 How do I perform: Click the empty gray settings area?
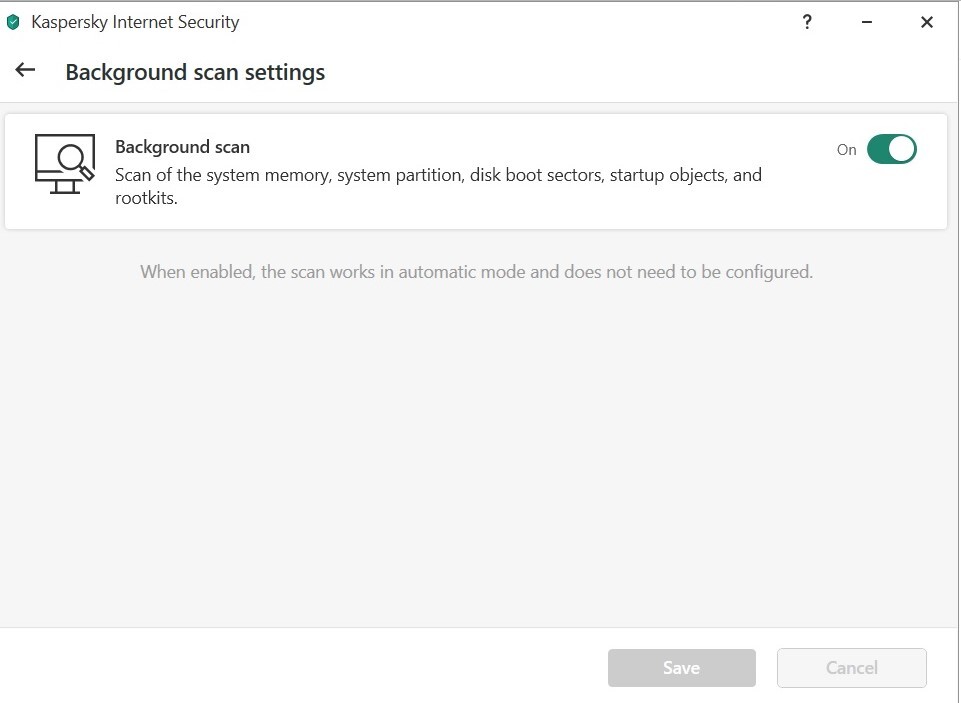tap(480, 450)
